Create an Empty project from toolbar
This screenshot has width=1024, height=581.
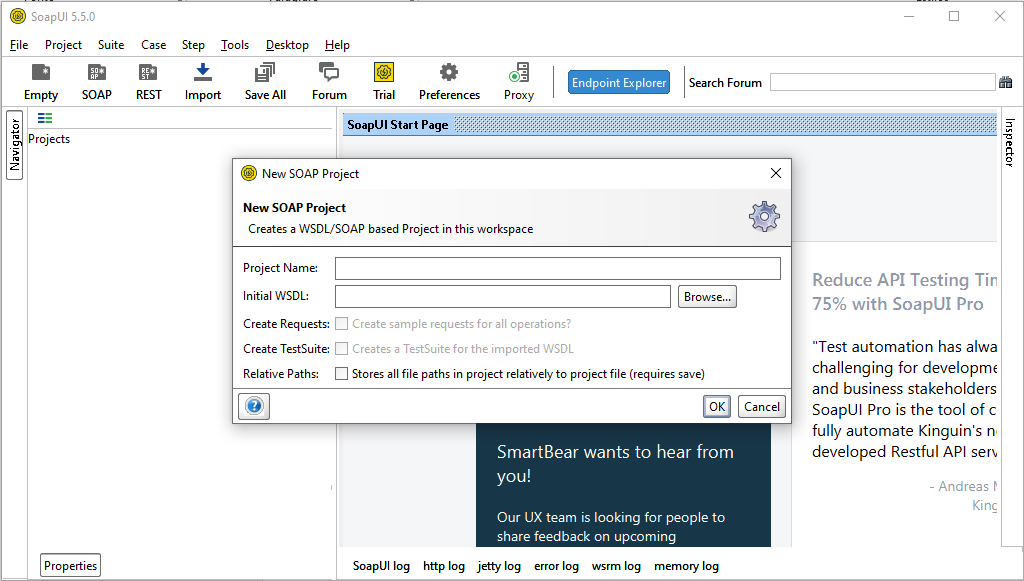click(40, 82)
